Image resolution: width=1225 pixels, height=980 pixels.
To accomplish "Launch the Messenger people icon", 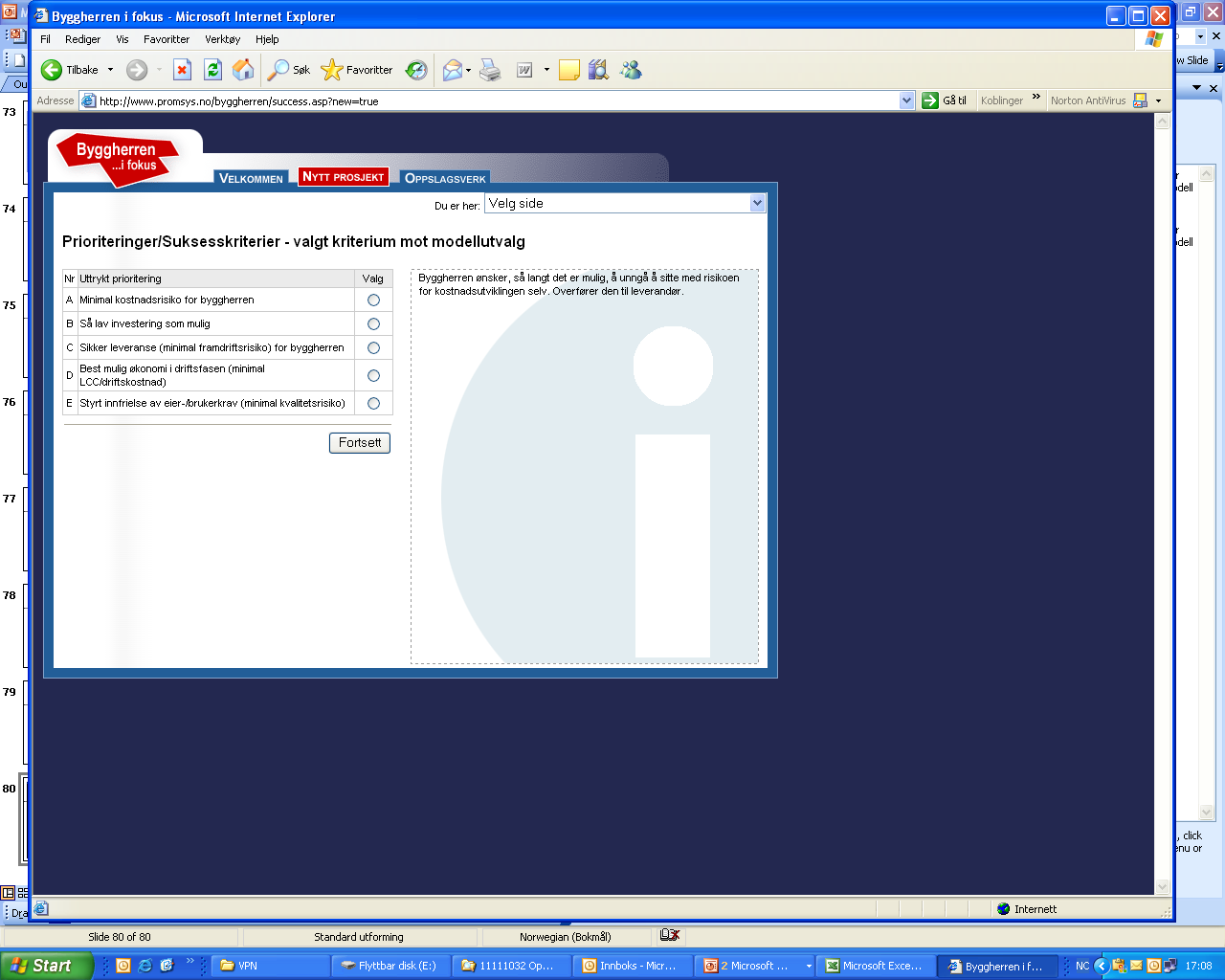I will (631, 70).
